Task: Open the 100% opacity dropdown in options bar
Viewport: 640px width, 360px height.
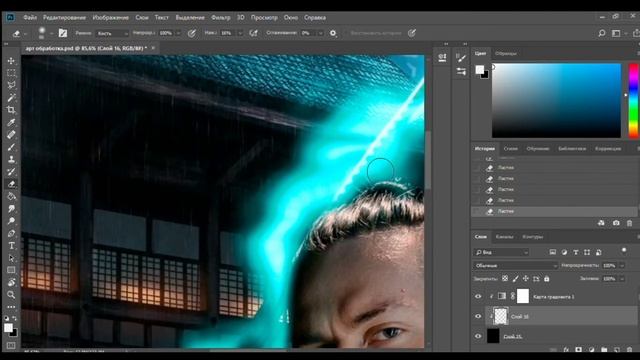Action: (178, 33)
